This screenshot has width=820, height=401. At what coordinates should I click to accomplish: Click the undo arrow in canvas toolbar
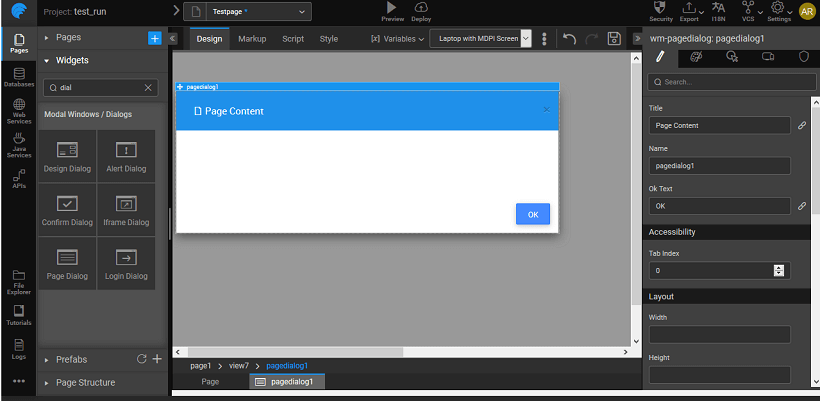(569, 39)
